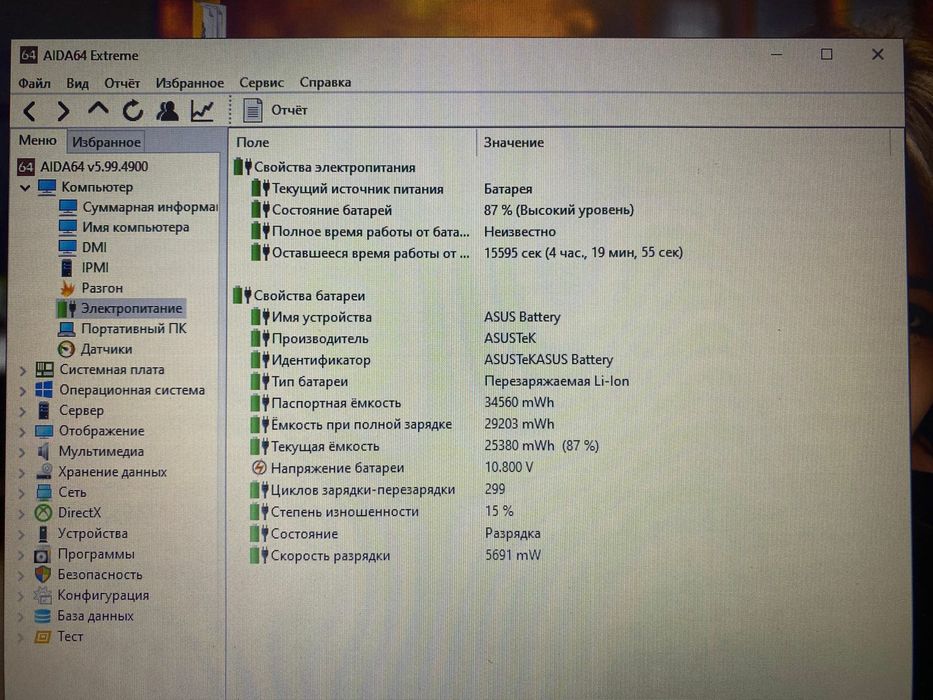Open the Сервис menu
The width and height of the screenshot is (933, 700).
261,82
